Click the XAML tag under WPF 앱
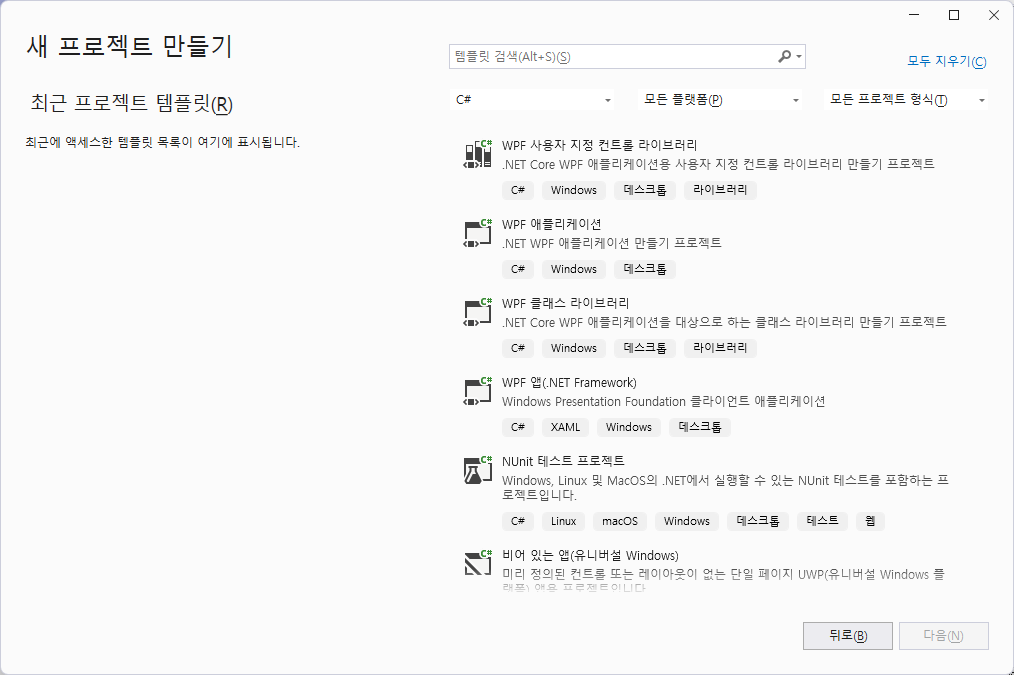 (565, 427)
